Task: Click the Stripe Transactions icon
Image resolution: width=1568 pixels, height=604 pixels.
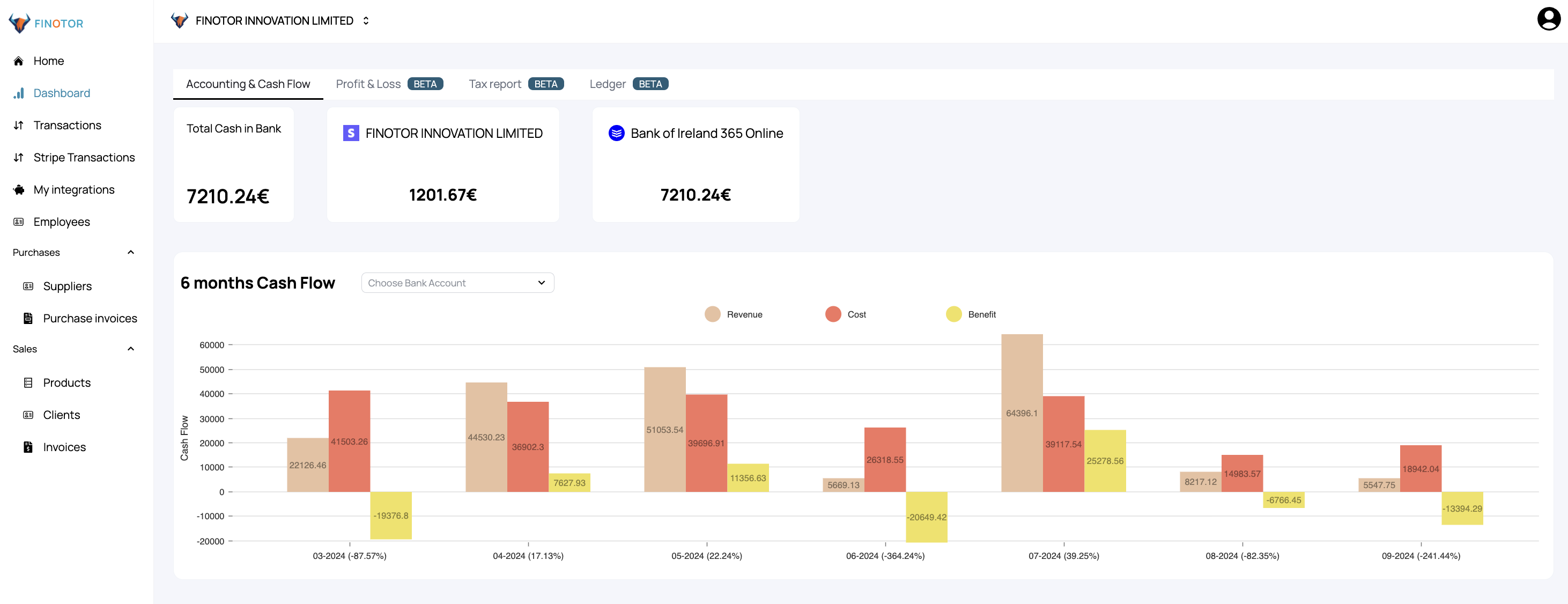Action: [x=18, y=157]
